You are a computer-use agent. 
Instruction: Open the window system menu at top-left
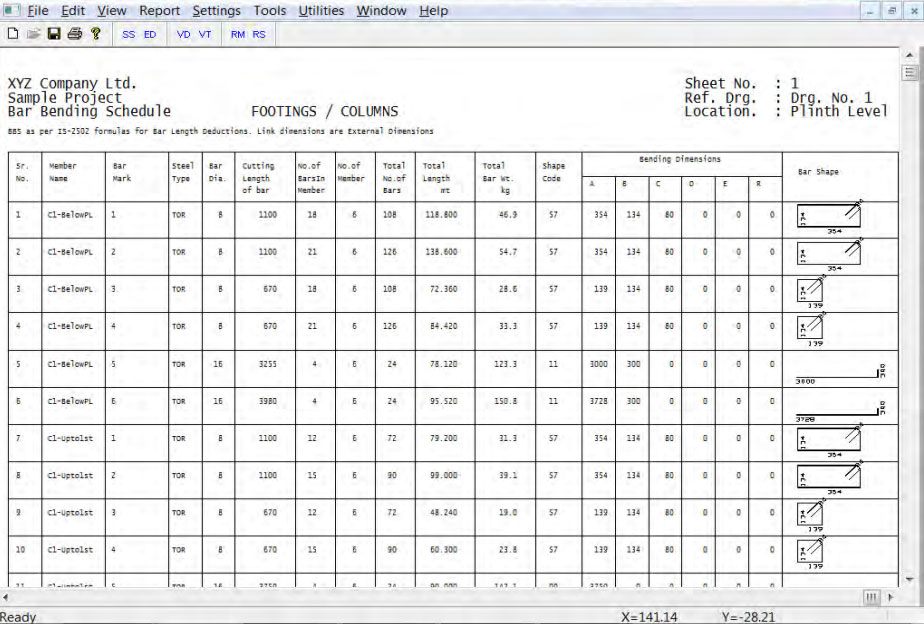point(9,11)
